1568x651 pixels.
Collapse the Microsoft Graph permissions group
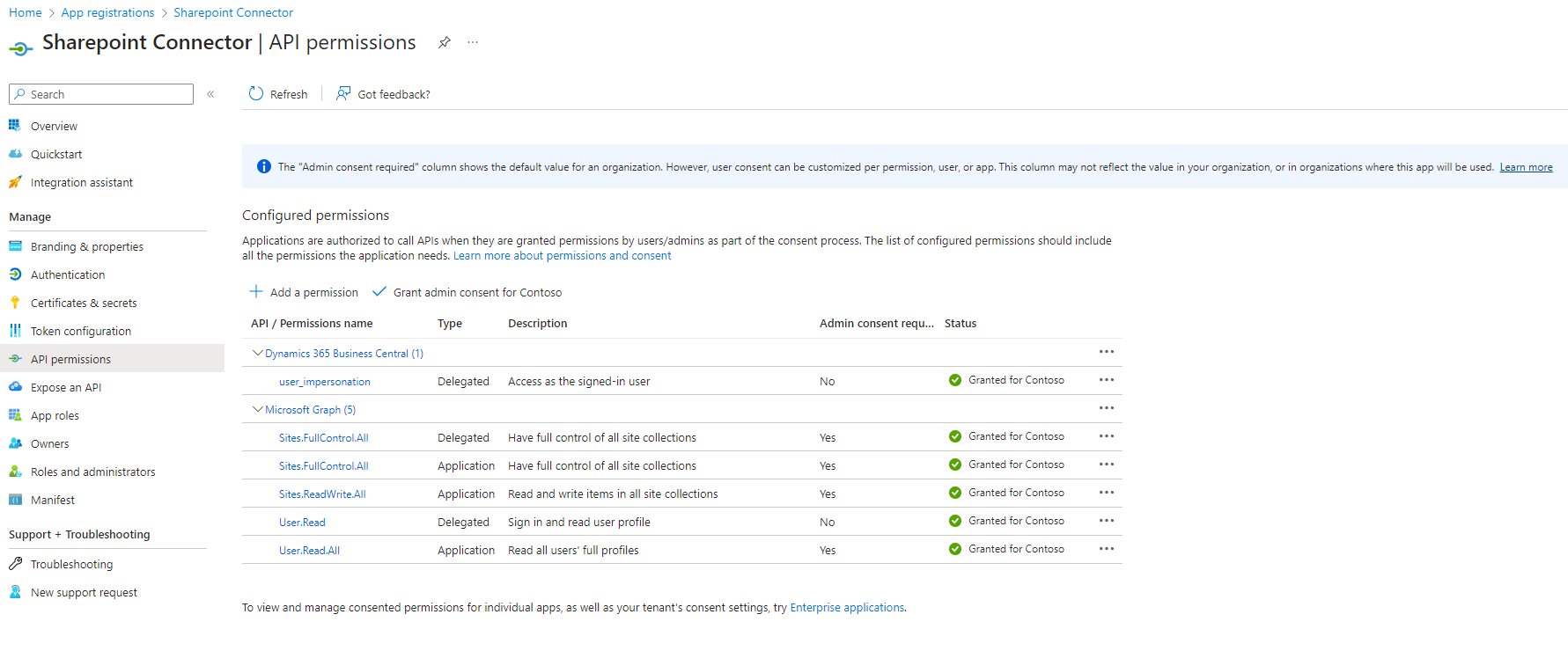(x=257, y=409)
